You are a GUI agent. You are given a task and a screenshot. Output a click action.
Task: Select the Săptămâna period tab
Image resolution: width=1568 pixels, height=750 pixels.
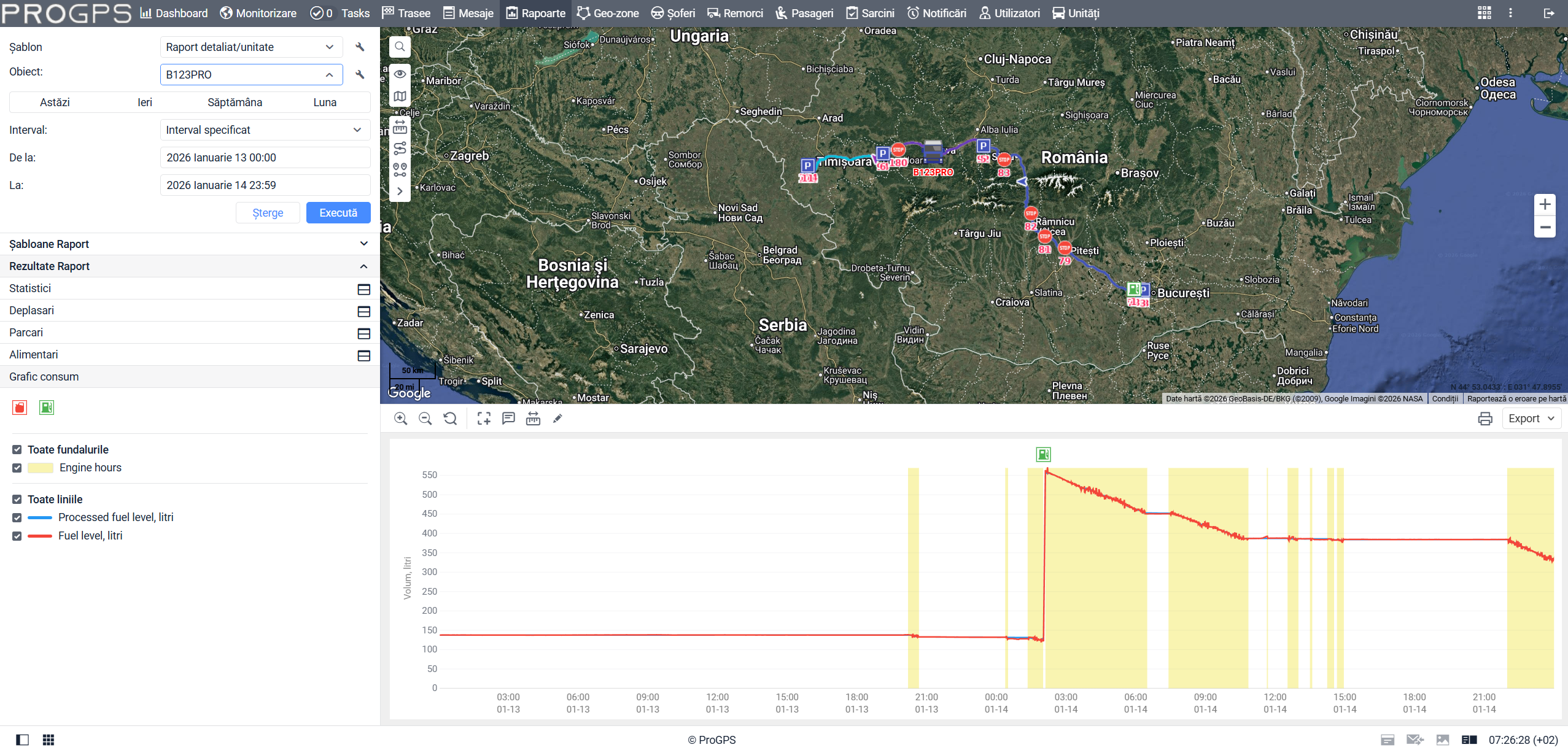235,102
